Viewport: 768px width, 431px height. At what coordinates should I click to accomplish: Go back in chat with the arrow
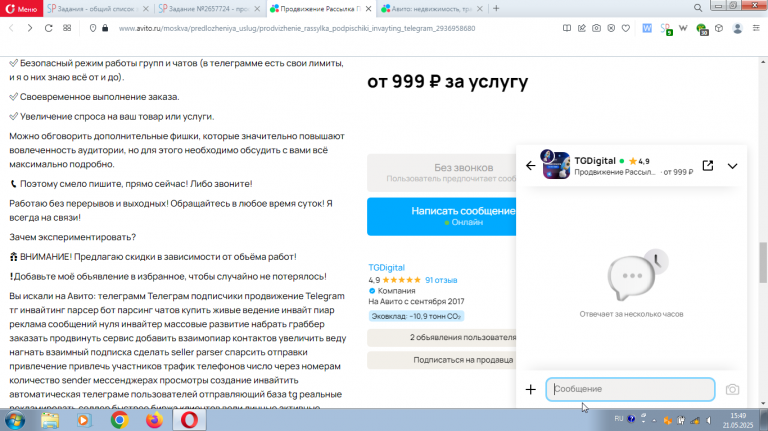530,166
